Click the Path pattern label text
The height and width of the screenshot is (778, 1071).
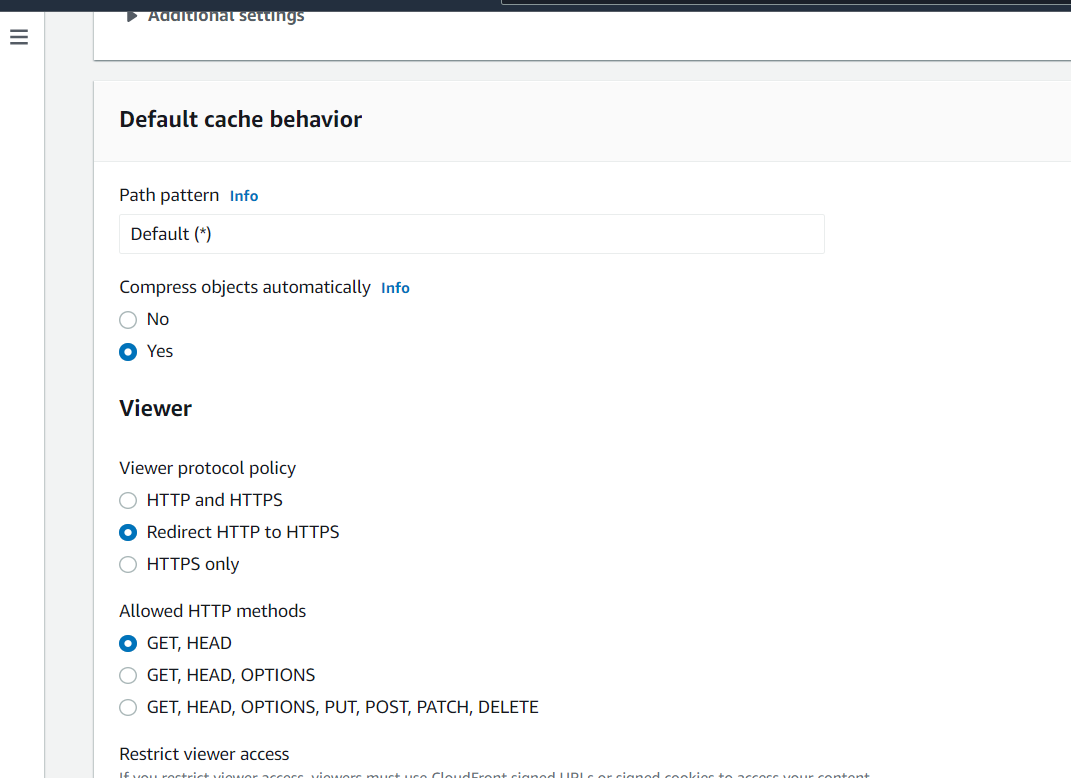[x=169, y=195]
